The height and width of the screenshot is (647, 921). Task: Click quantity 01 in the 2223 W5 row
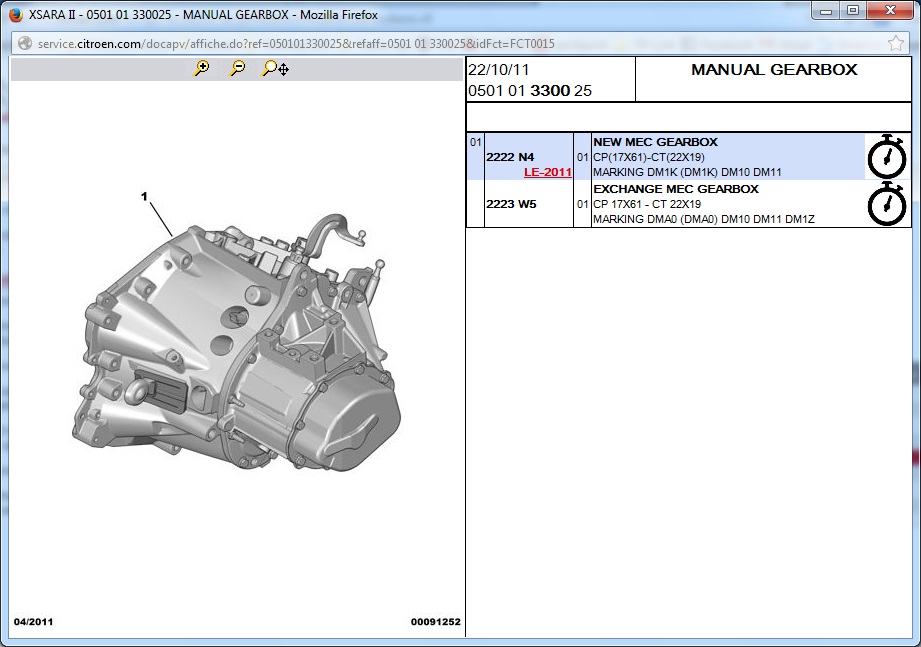pyautogui.click(x=582, y=204)
